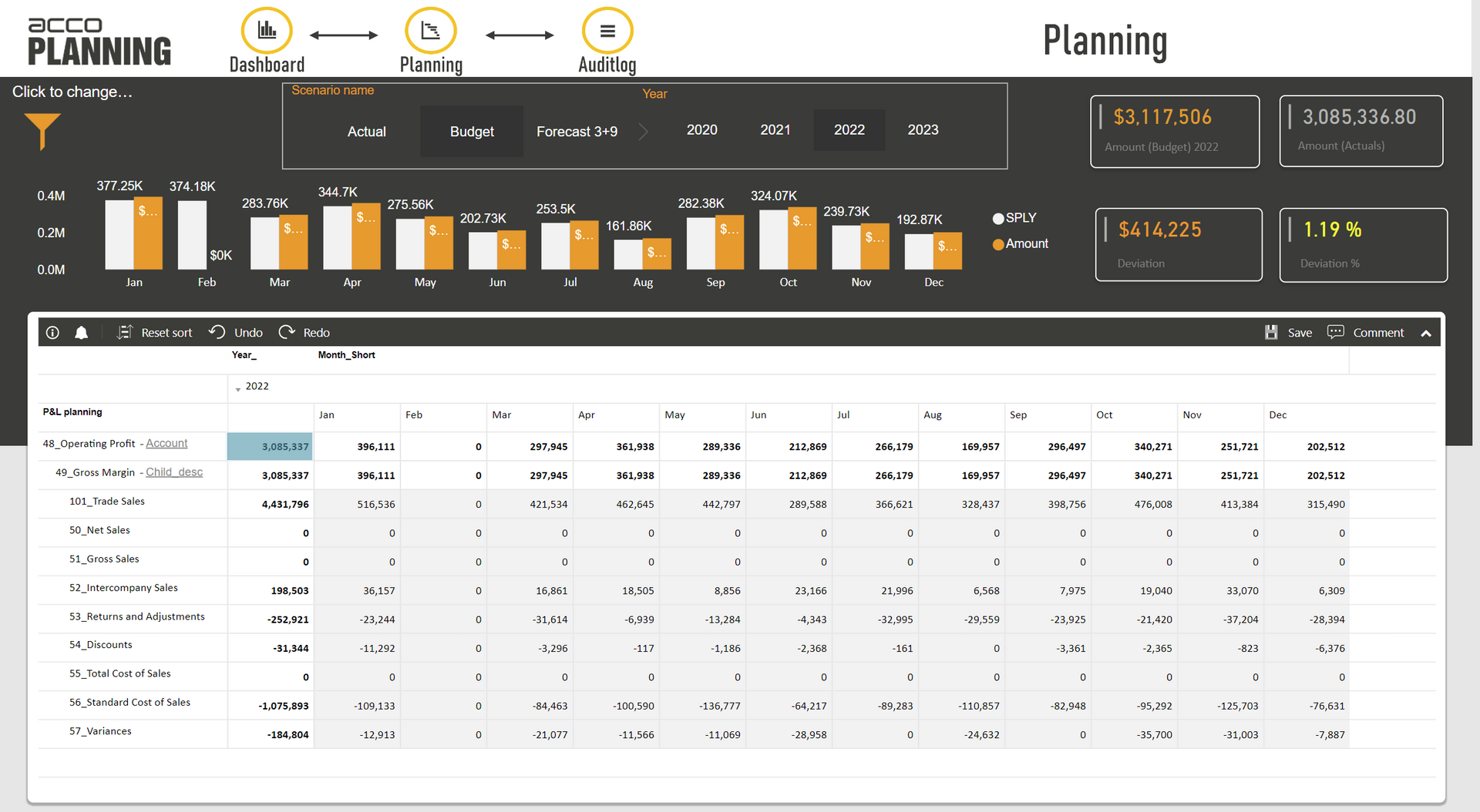
Task: Select year 2023
Action: pos(923,130)
